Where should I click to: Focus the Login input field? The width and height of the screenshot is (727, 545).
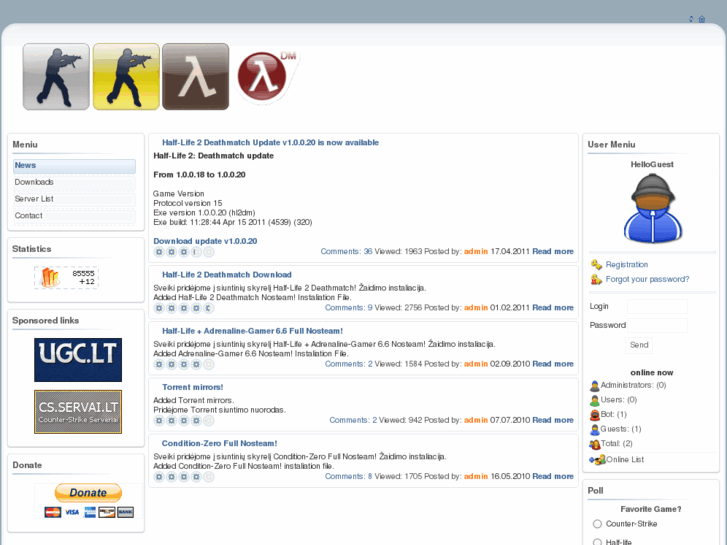[657, 307]
